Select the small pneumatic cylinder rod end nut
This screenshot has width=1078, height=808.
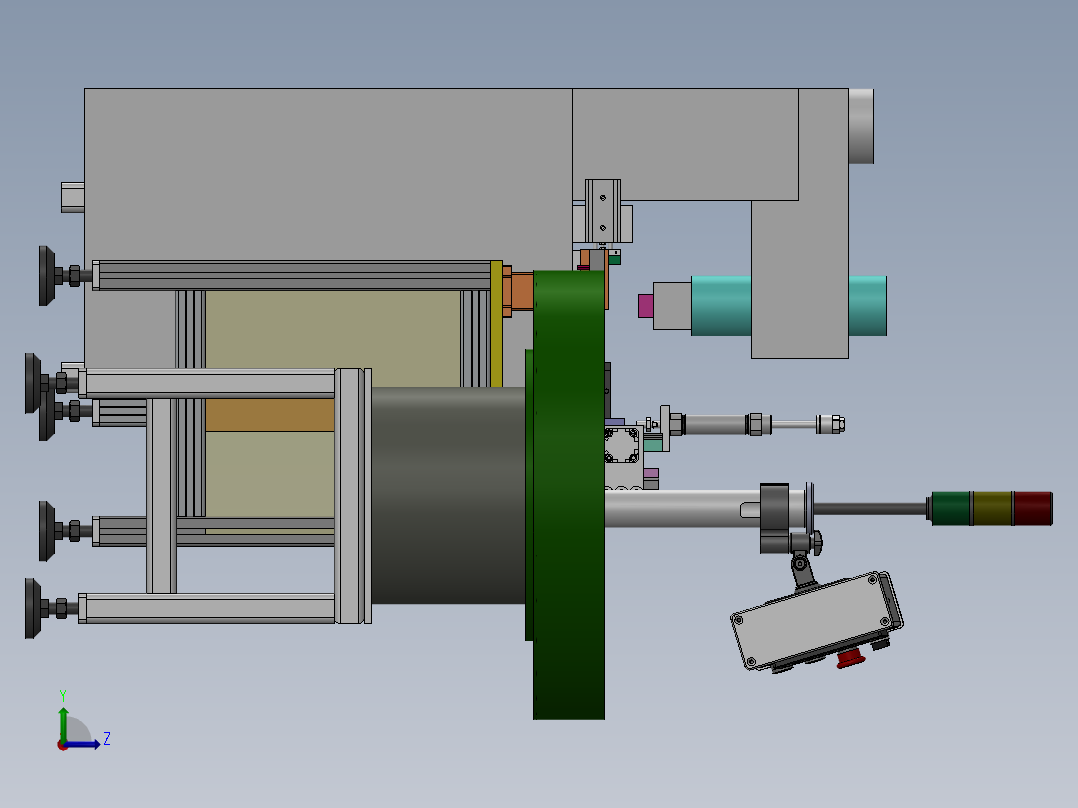coord(836,424)
